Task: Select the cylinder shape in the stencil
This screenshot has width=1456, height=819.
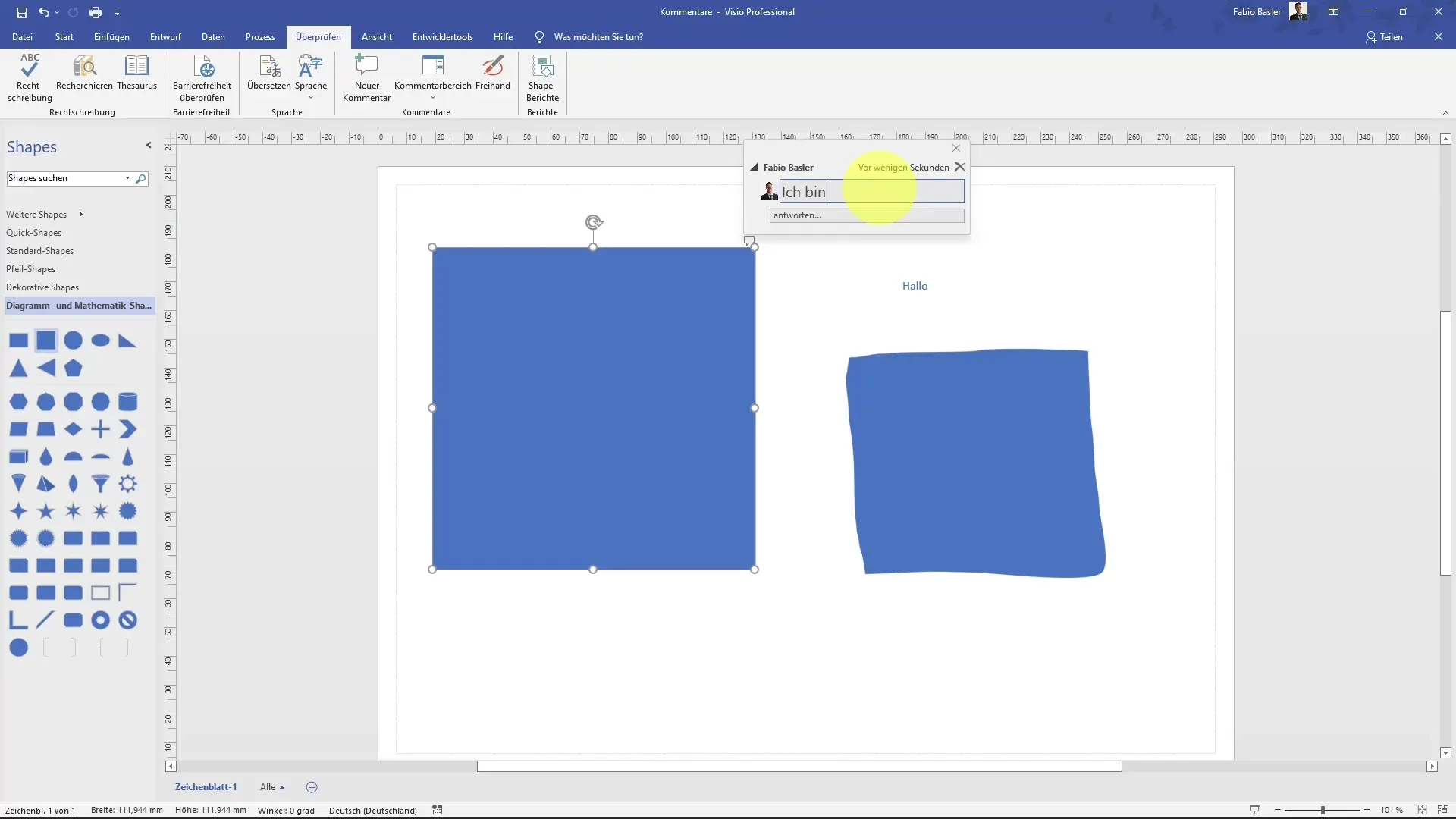Action: 127,401
